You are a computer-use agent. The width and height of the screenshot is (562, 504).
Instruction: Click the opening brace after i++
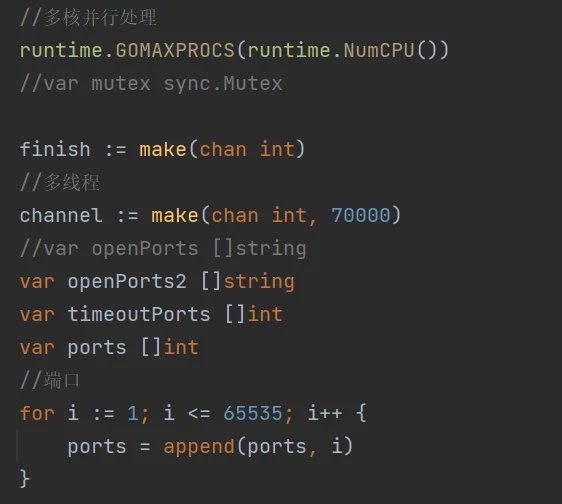[x=361, y=413]
